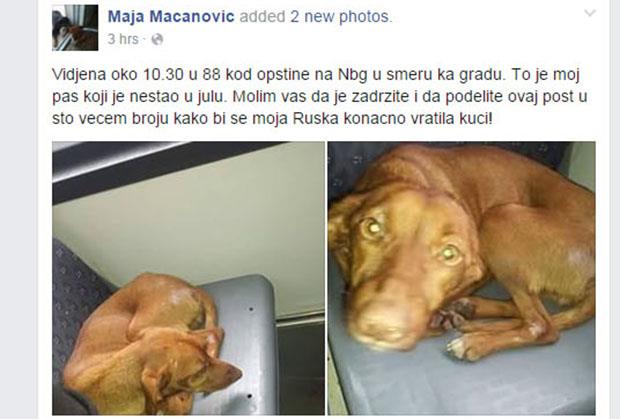Click the dog's eyes in right photo
This screenshot has height=419, width=620.
click(411, 239)
